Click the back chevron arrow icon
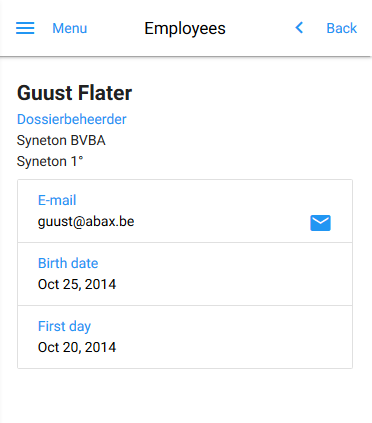This screenshot has width=372, height=423. (x=299, y=28)
